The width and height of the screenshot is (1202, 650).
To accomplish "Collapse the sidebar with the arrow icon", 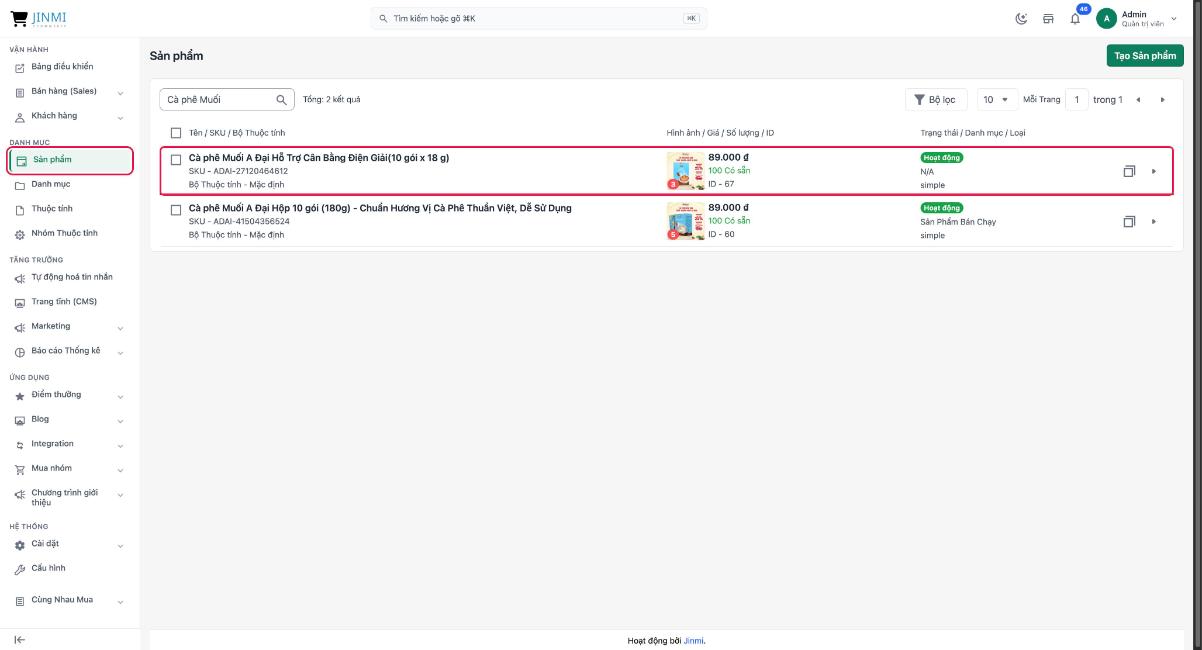I will click(x=19, y=640).
